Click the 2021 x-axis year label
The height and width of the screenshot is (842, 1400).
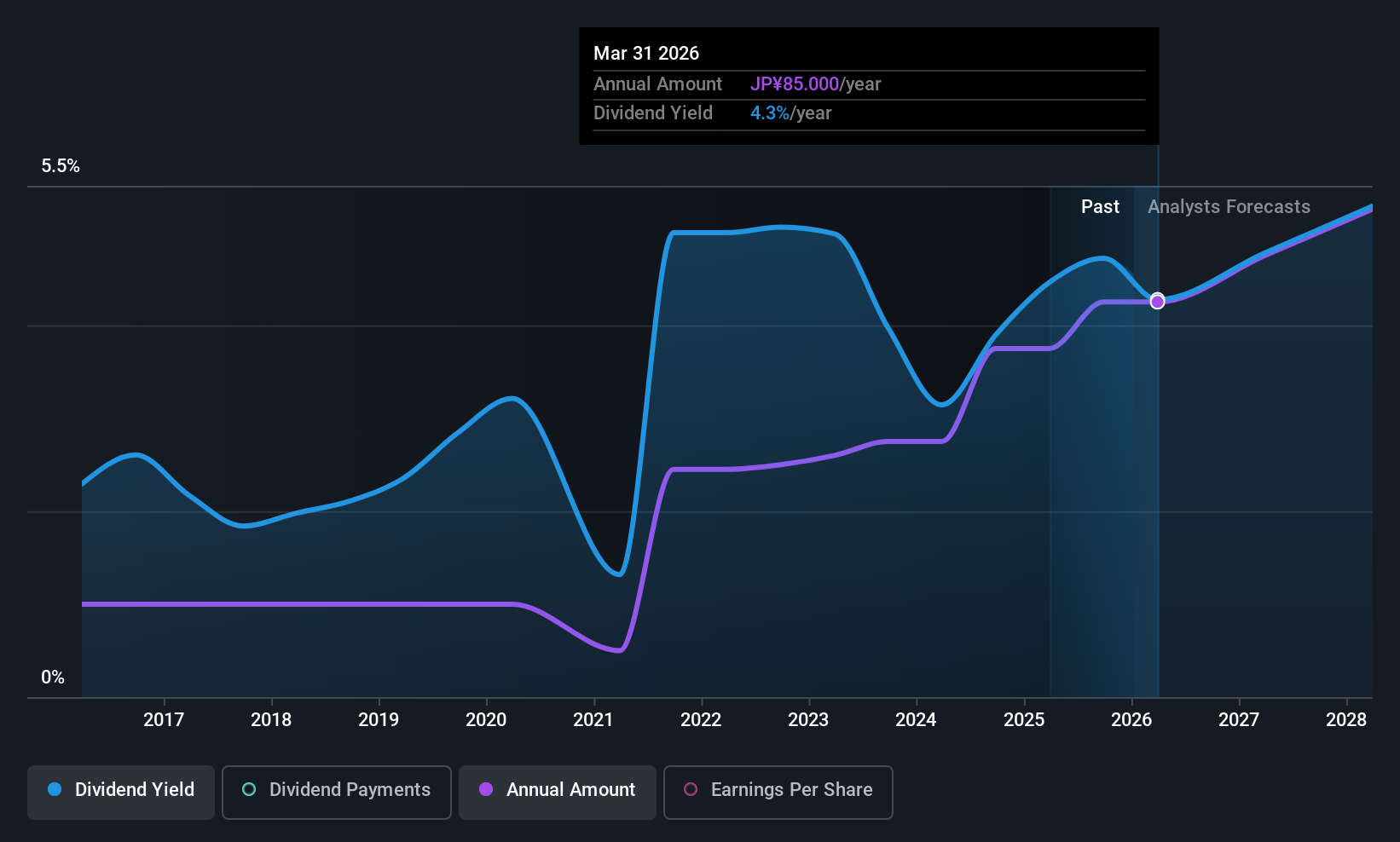tap(593, 720)
